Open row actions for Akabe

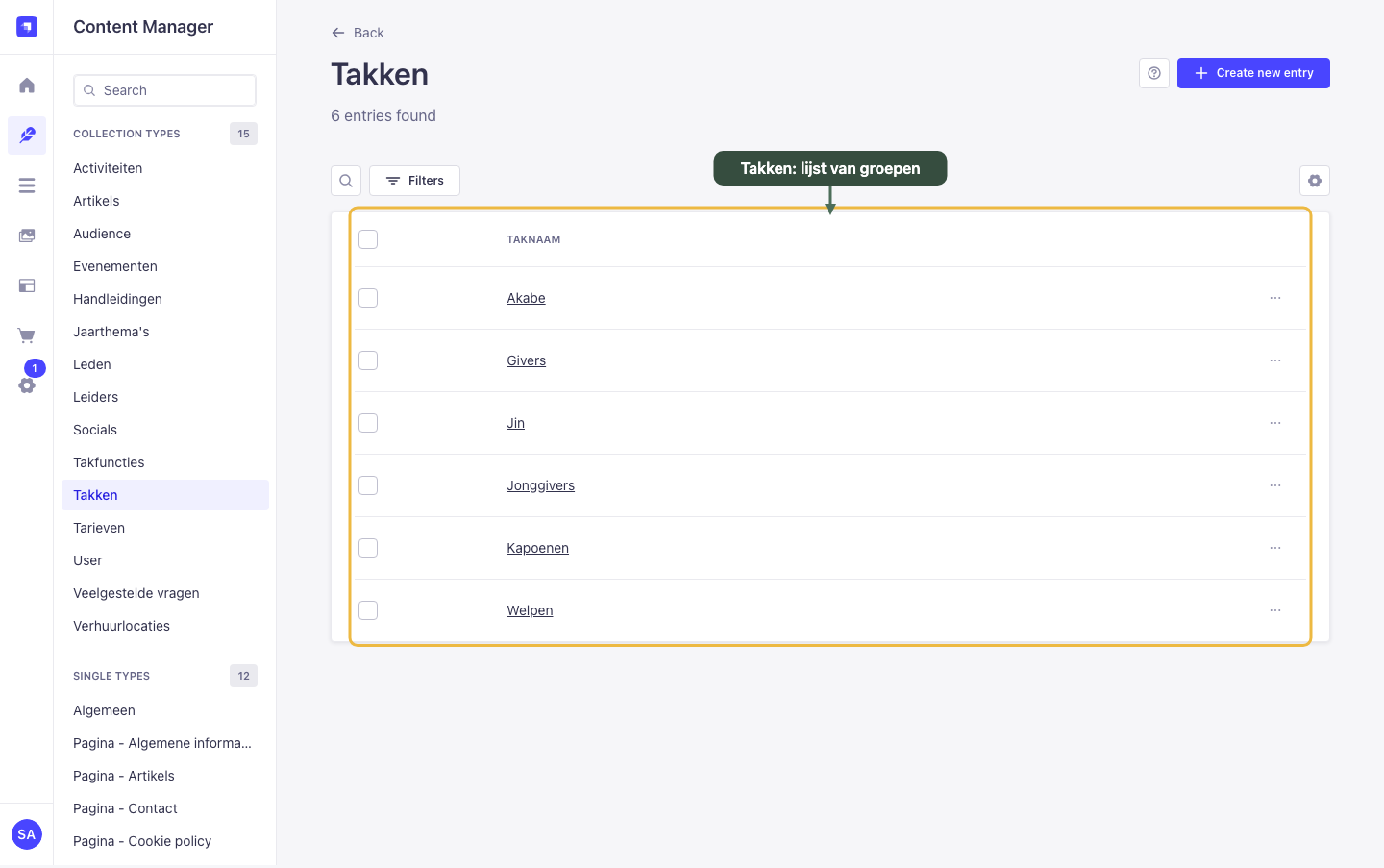(x=1275, y=298)
